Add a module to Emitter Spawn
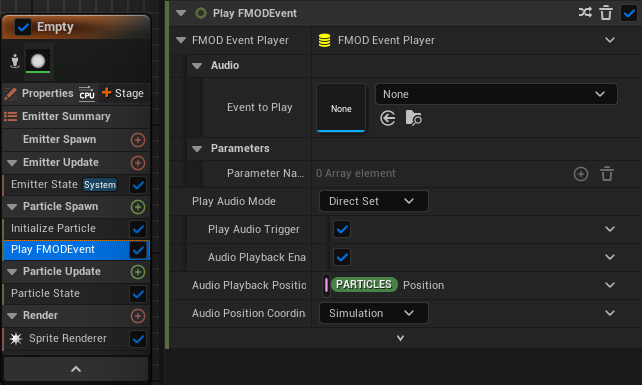The width and height of the screenshot is (642, 385). pyautogui.click(x=138, y=140)
